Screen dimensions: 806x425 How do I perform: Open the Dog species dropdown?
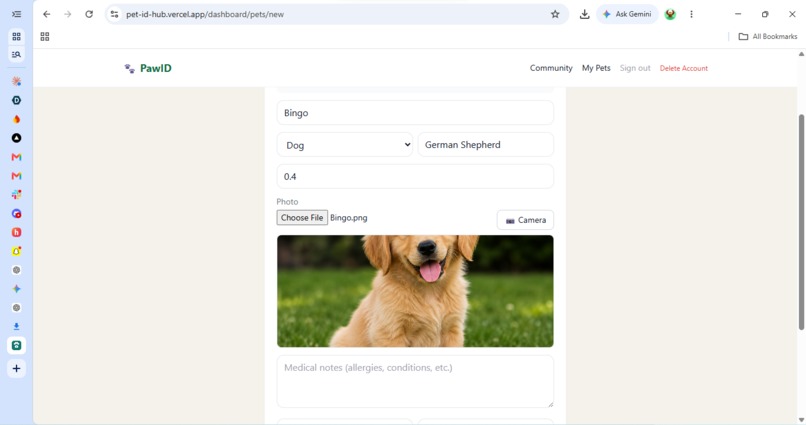345,145
